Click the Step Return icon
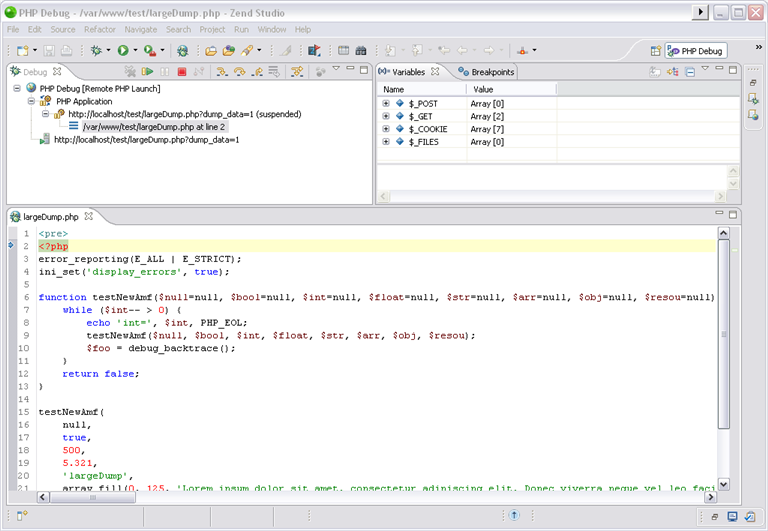Image resolution: width=768 pixels, height=531 pixels. (257, 72)
